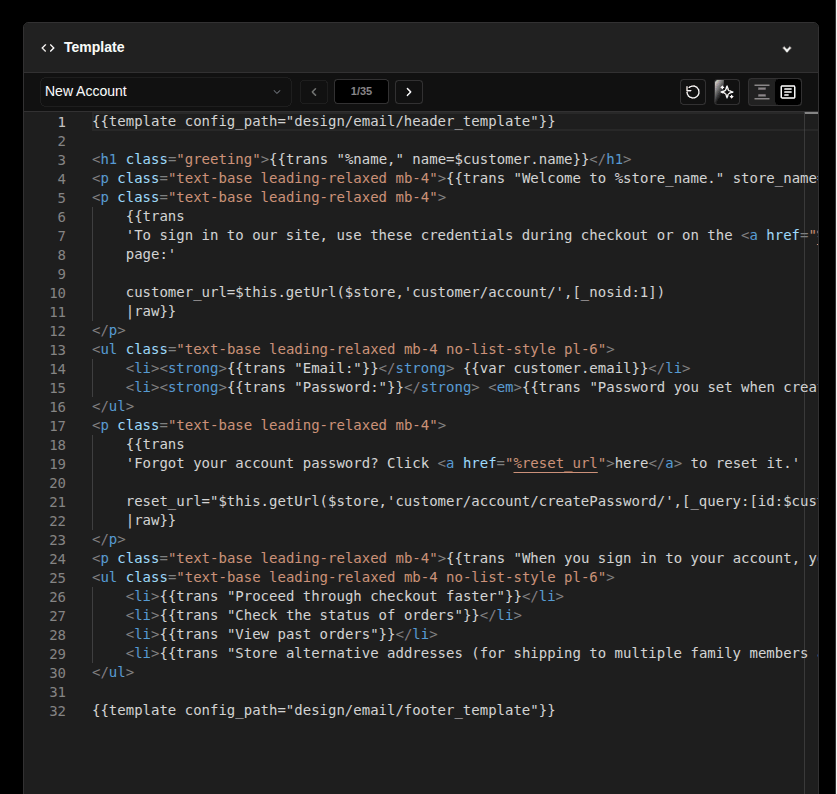
Task: Click the chevron inside the template selector
Action: click(x=277, y=91)
